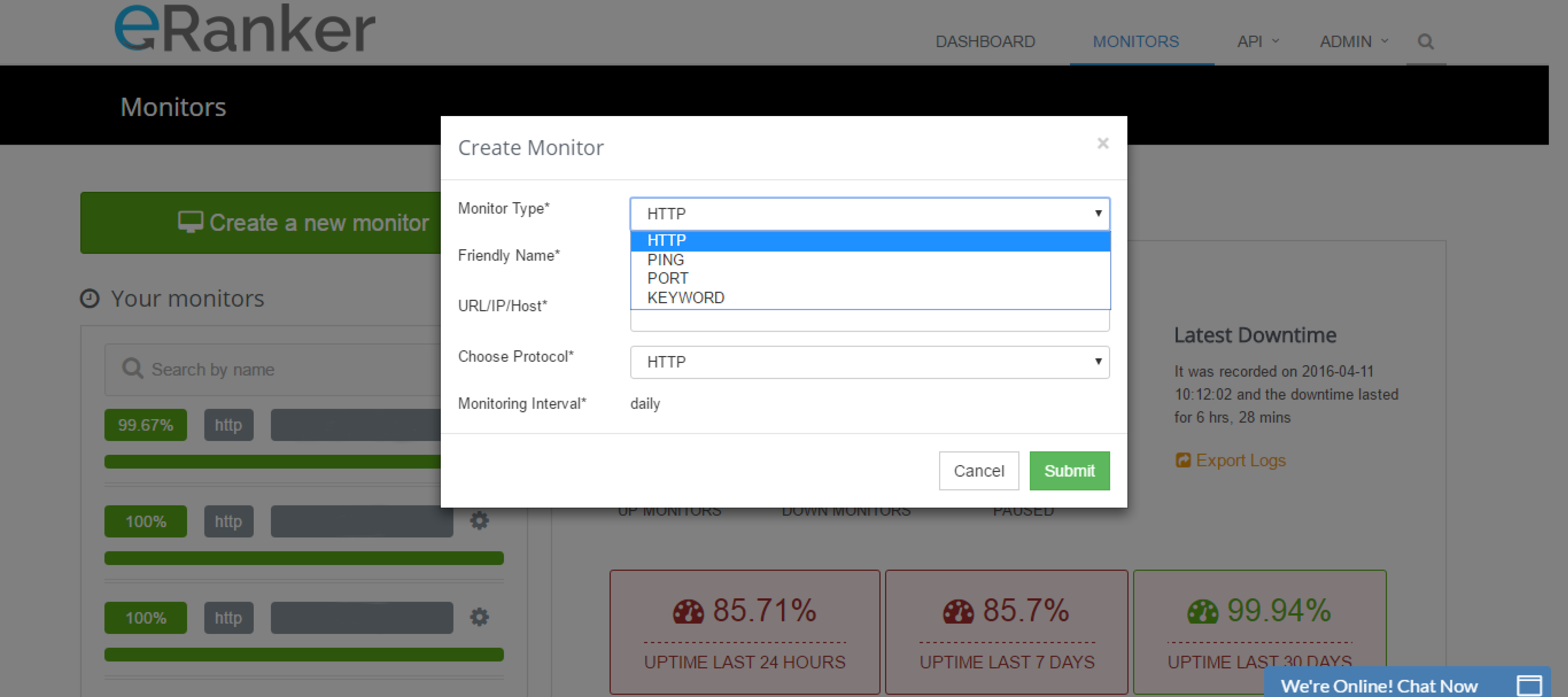This screenshot has width=1568, height=697.
Task: Click gauge icon next to 85.71%
Action: click(688, 612)
